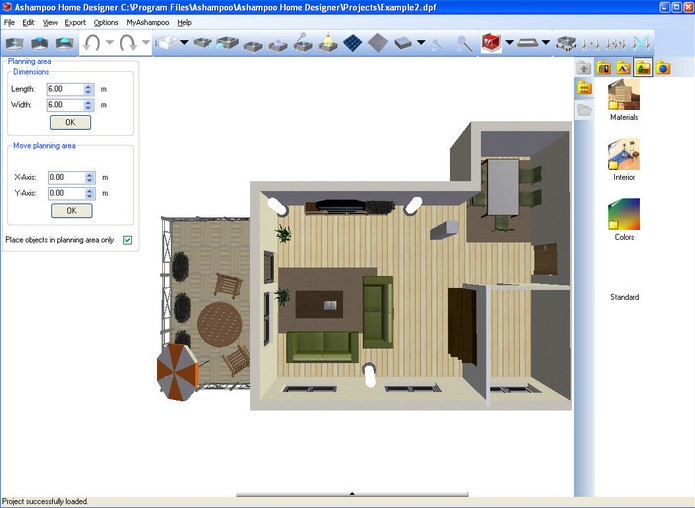Viewport: 695px width, 508px height.
Task: Select the Standard catalog entry
Action: [x=624, y=297]
